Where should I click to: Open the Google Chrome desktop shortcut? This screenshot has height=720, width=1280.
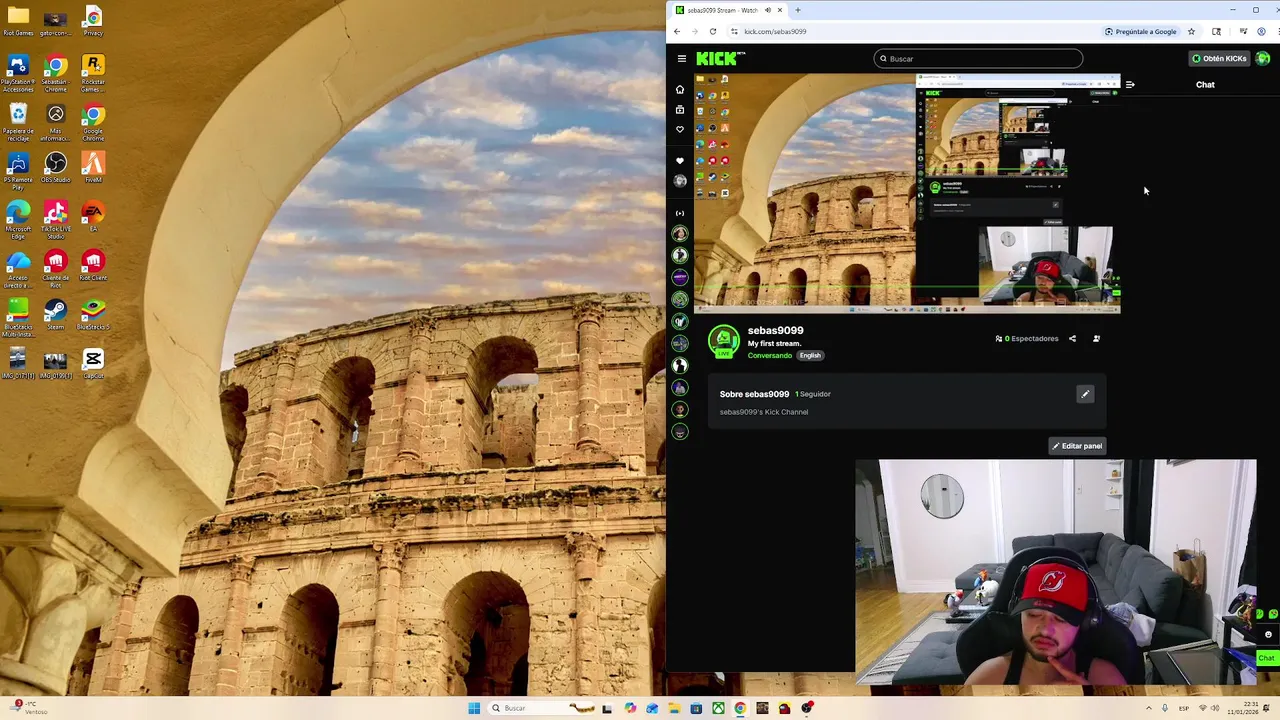point(93,121)
